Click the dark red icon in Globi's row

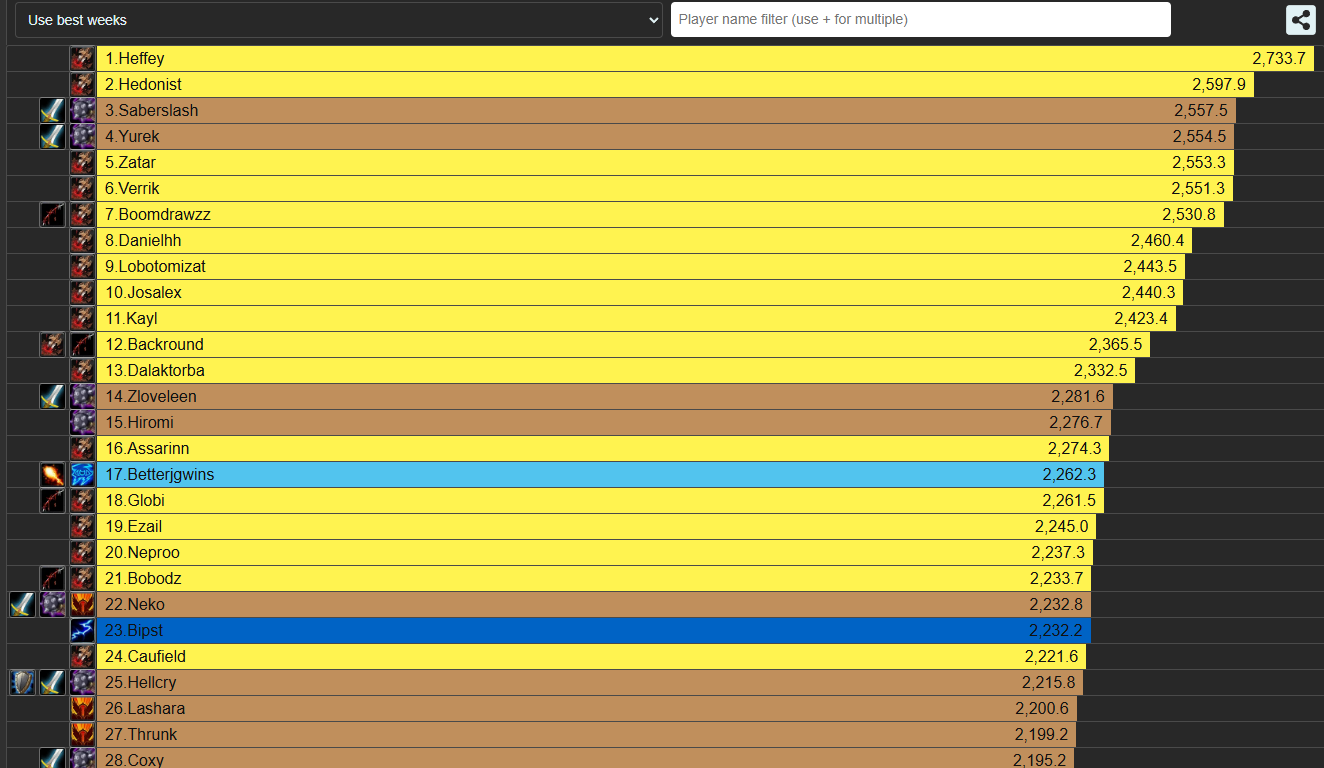point(52,500)
